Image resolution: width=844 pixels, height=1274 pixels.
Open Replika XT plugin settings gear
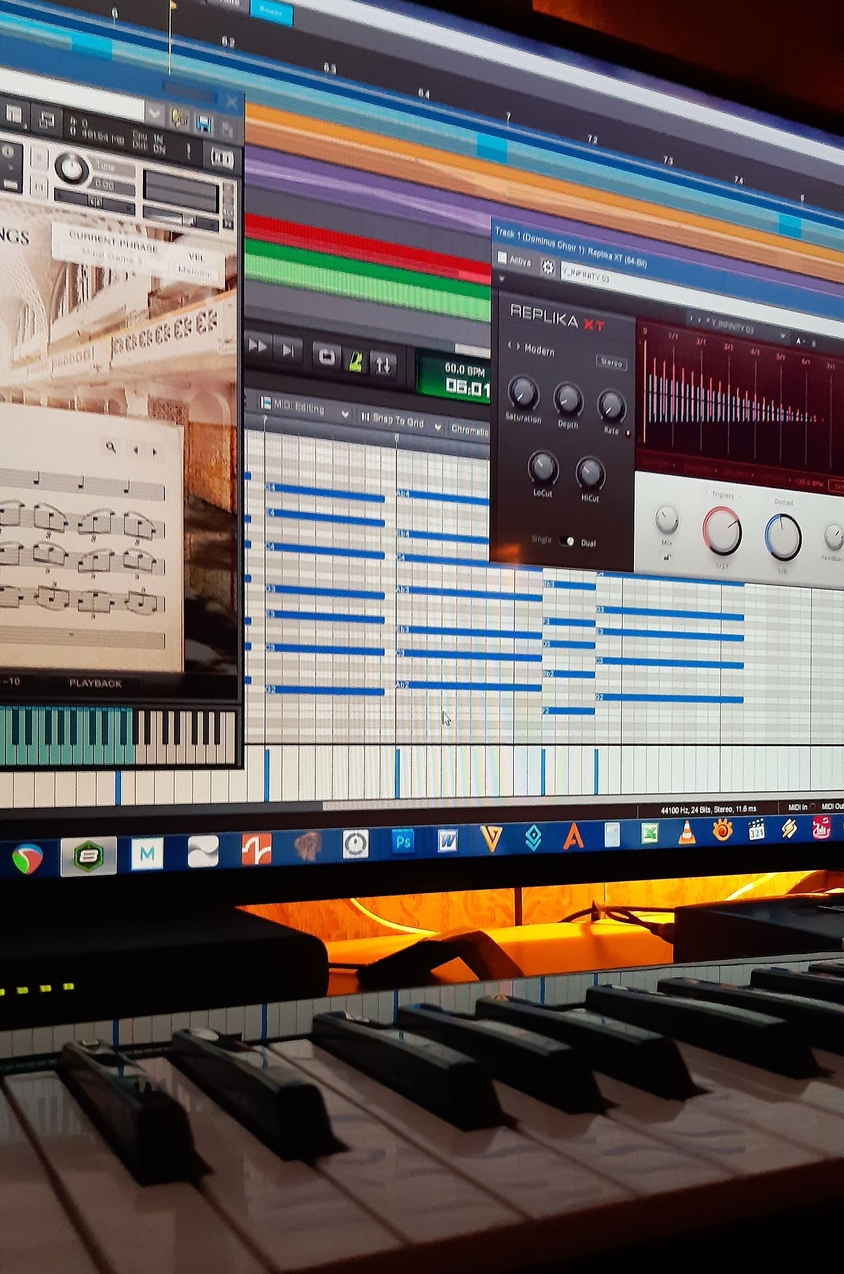[548, 266]
